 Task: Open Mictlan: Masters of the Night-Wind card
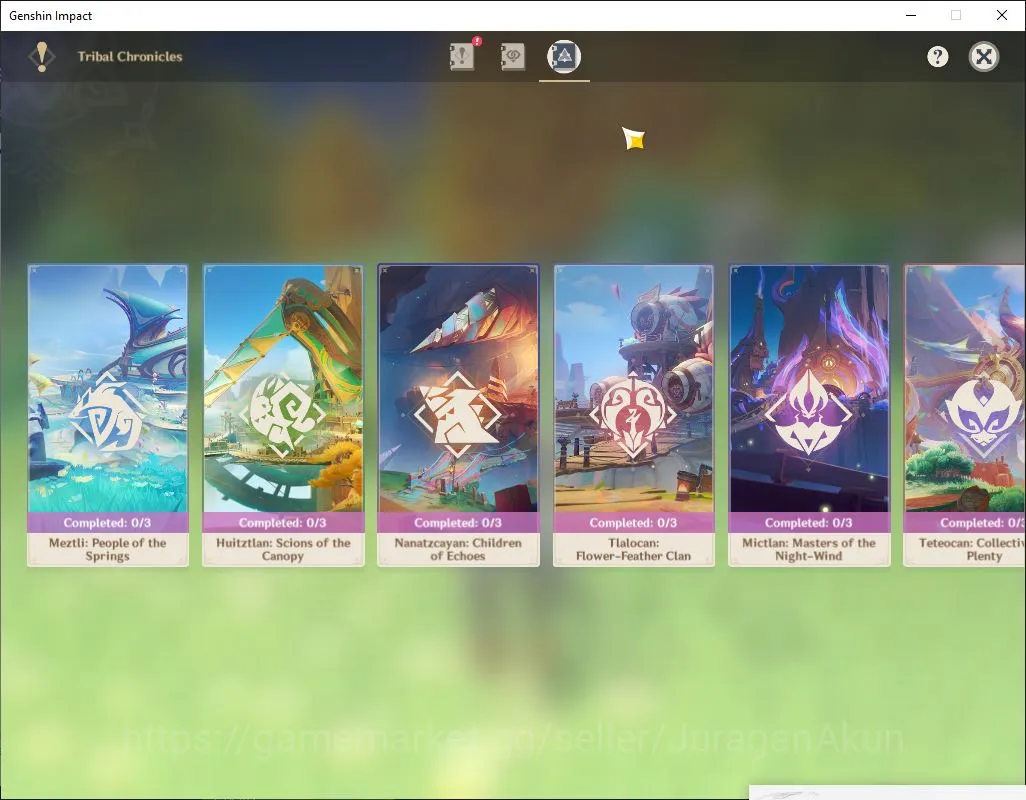pos(809,415)
